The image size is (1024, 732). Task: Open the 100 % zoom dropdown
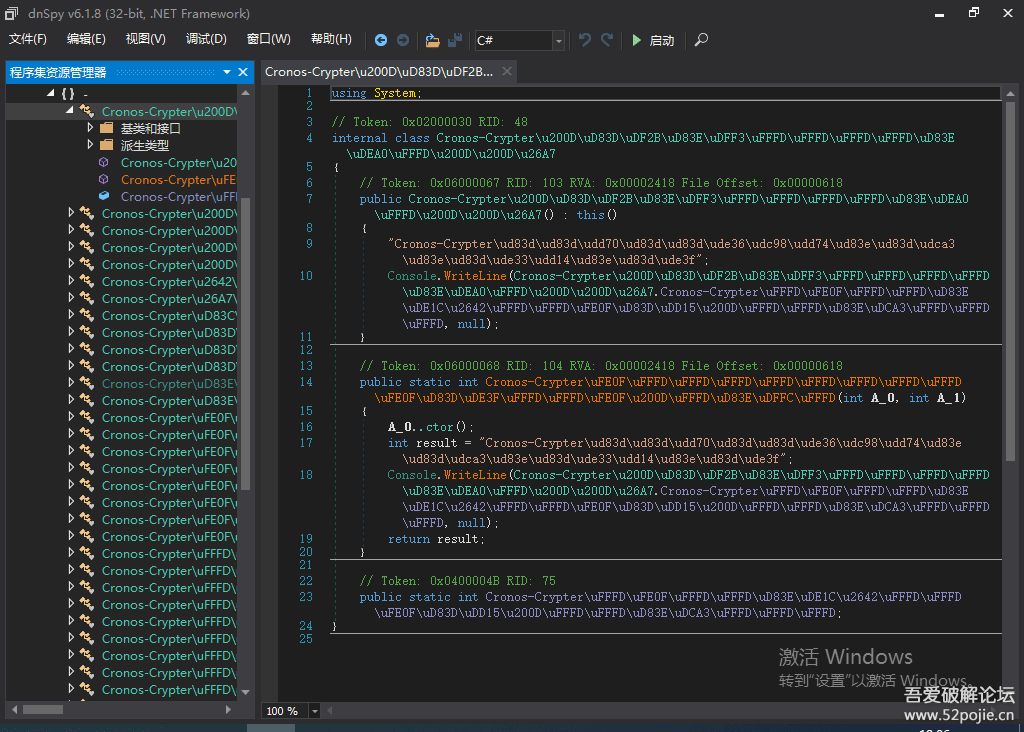point(315,711)
